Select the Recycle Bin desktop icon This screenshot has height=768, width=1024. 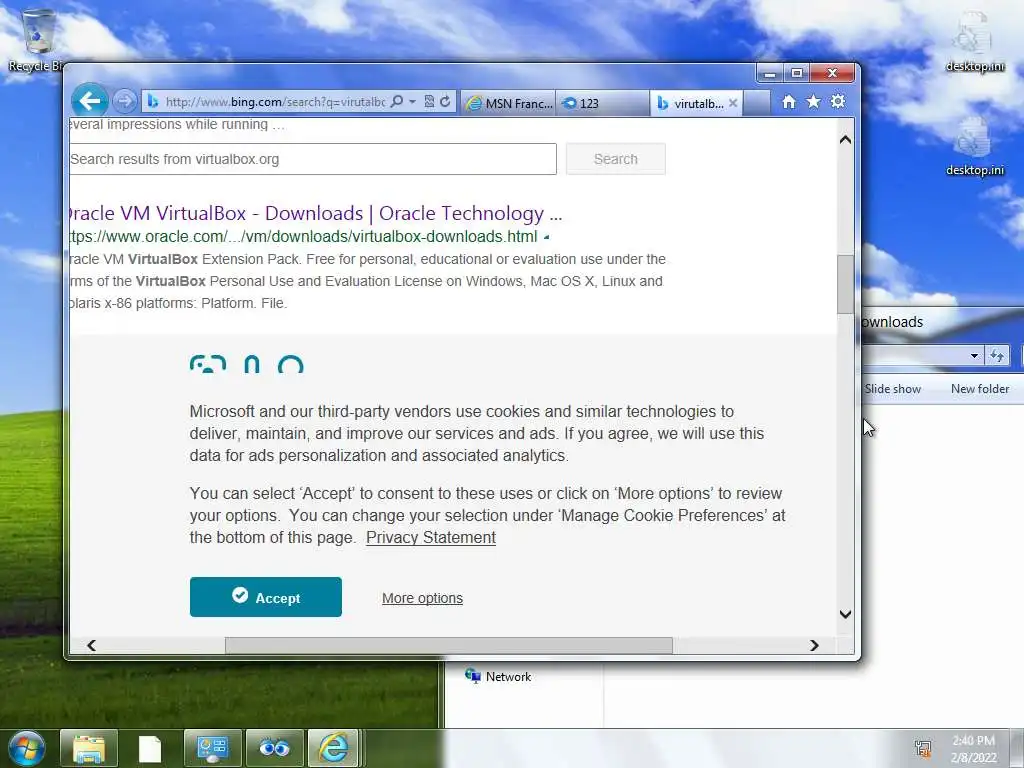tap(36, 40)
